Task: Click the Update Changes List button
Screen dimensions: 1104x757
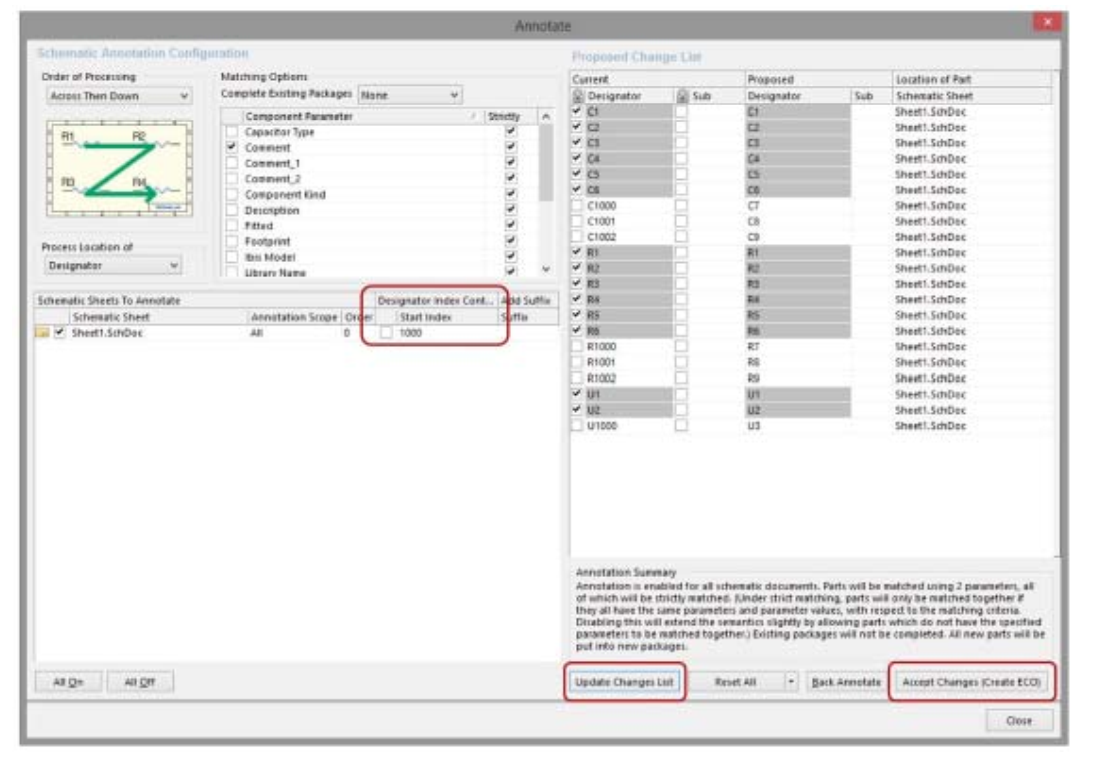Action: point(624,682)
